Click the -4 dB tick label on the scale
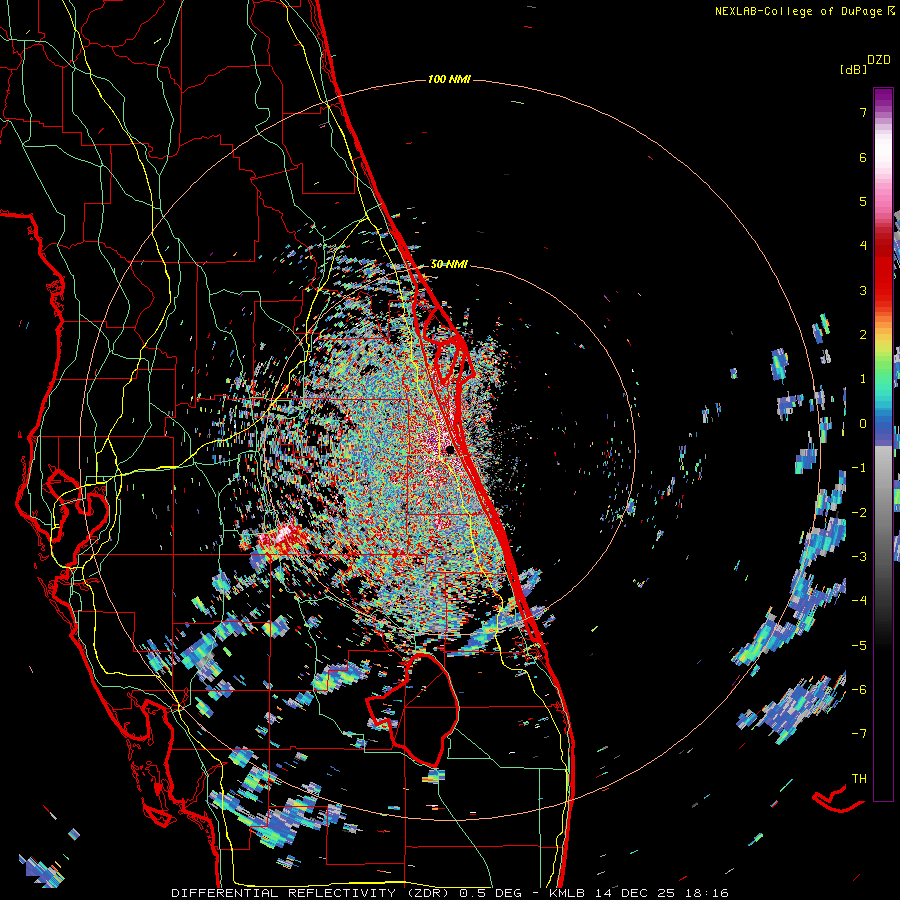900x900 pixels. click(x=859, y=600)
